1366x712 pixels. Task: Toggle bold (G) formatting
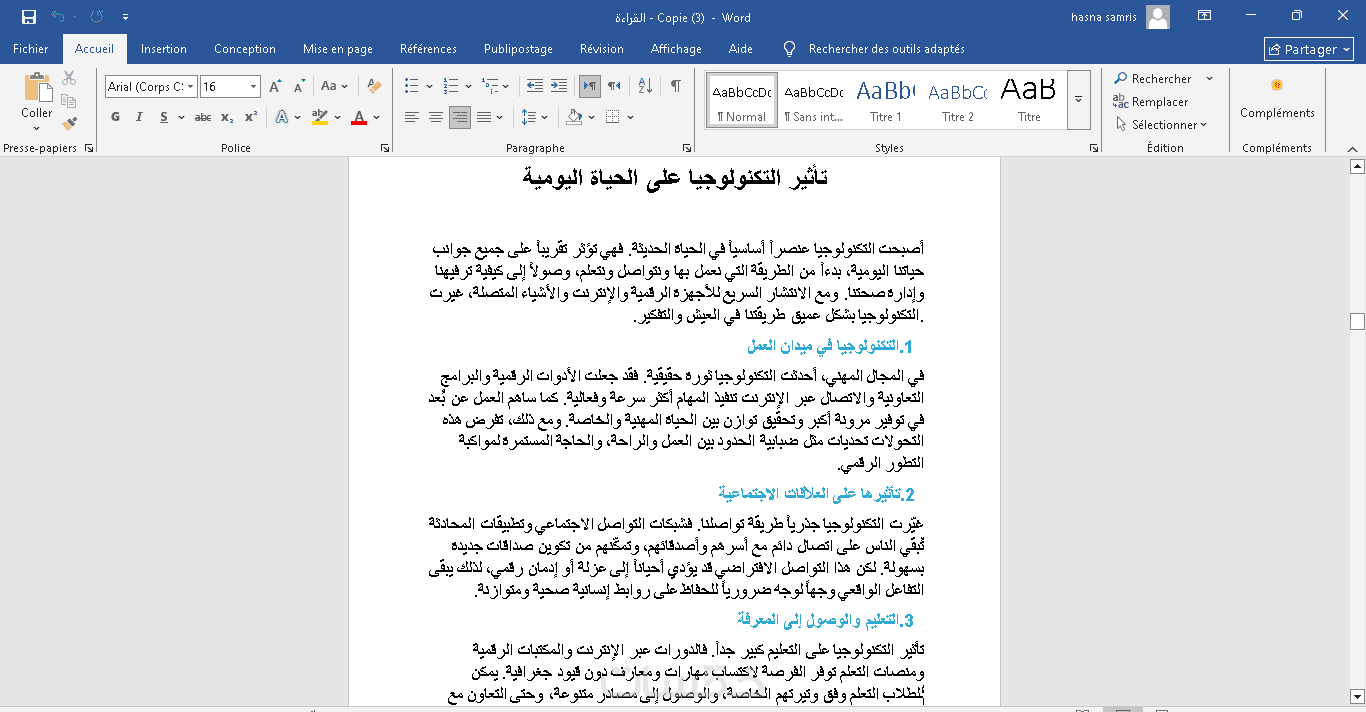point(115,117)
